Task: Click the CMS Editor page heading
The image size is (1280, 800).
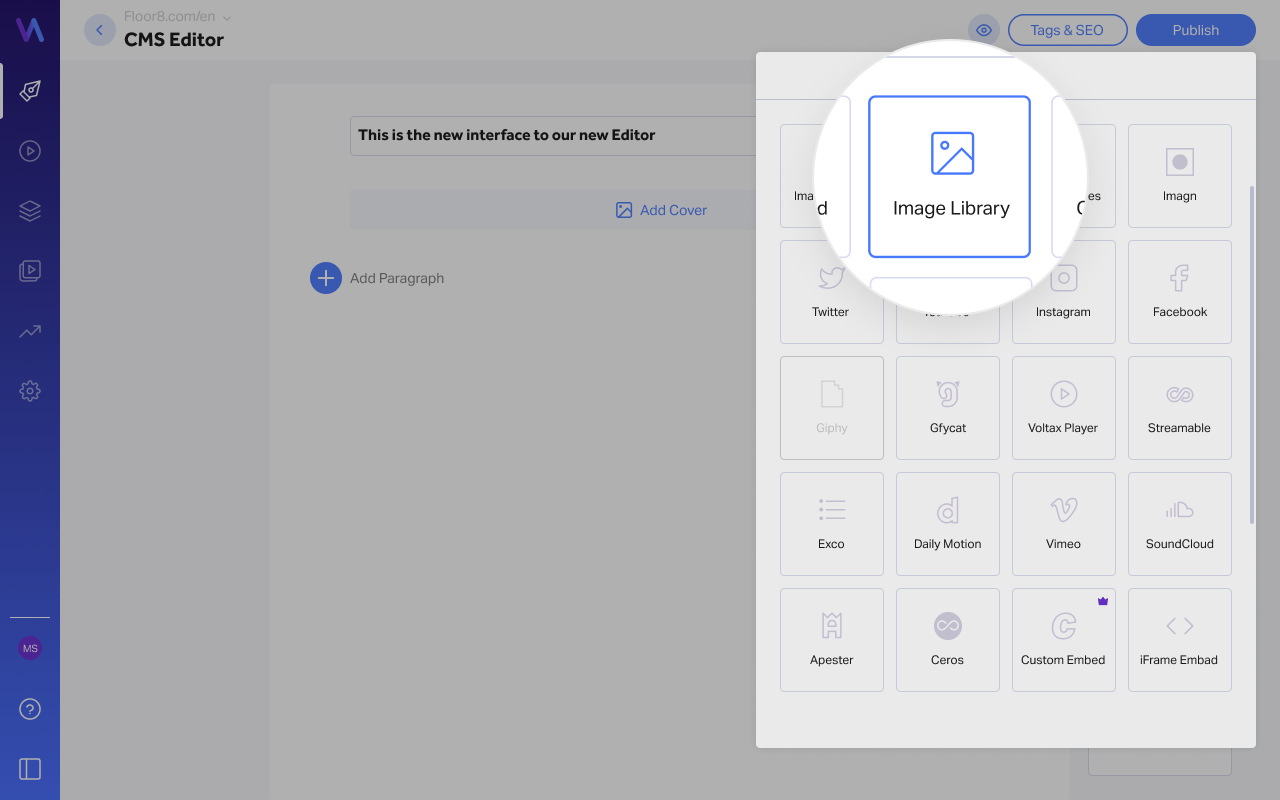Action: [174, 40]
